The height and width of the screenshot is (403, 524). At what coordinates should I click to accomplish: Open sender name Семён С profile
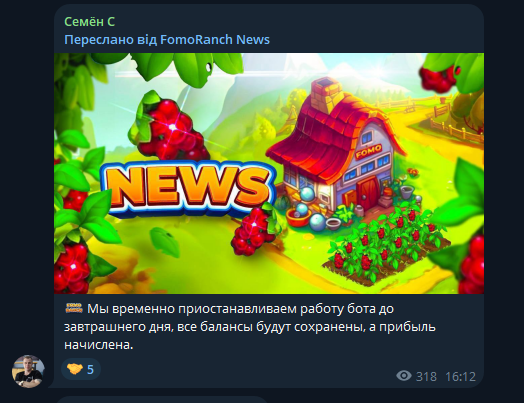coord(90,22)
